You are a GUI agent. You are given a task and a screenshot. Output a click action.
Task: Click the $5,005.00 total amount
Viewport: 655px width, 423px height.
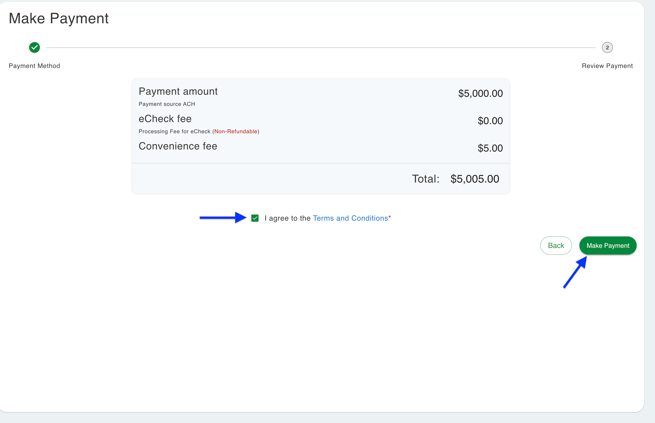click(474, 179)
